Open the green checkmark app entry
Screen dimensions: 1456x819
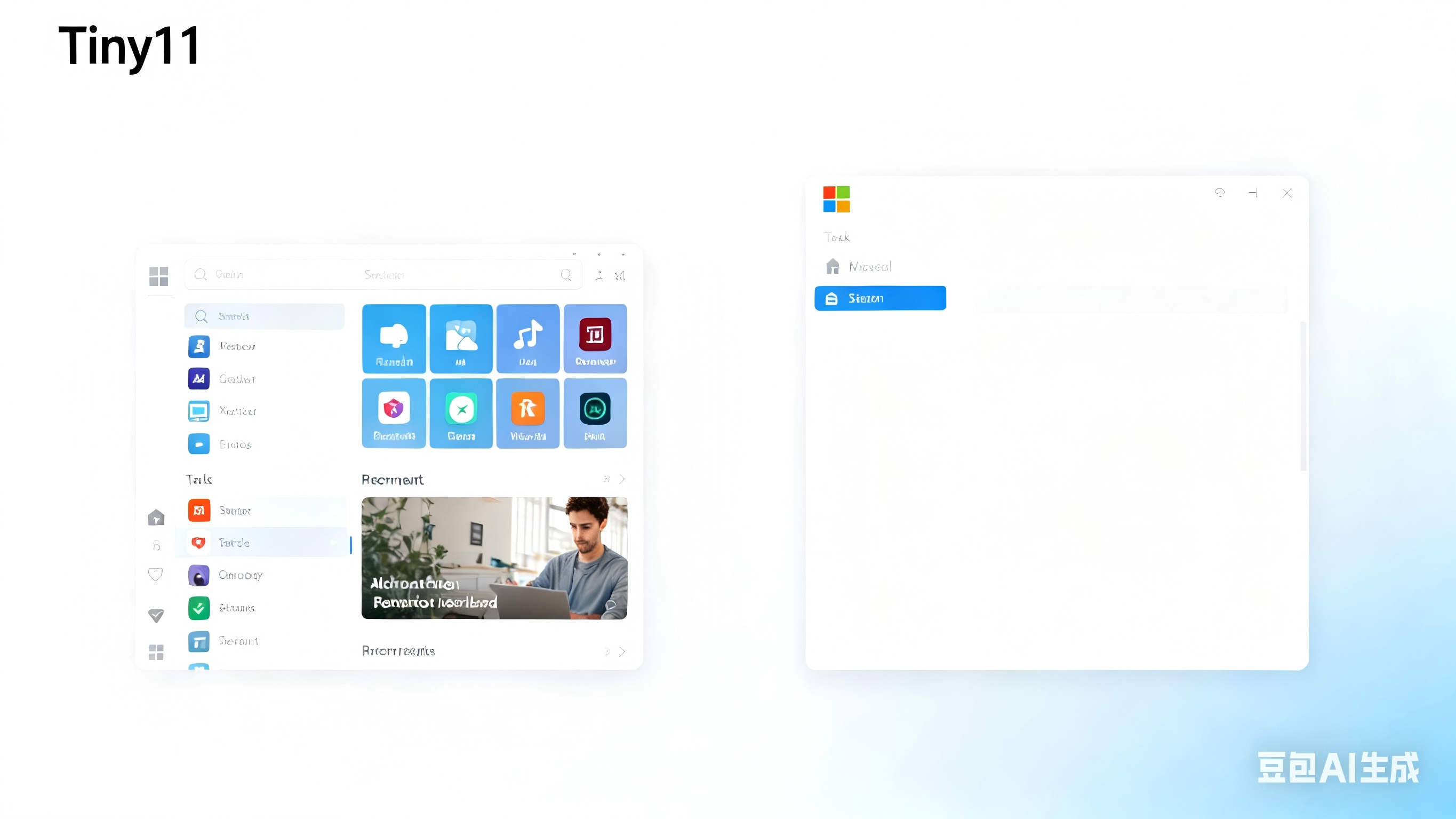click(265, 608)
